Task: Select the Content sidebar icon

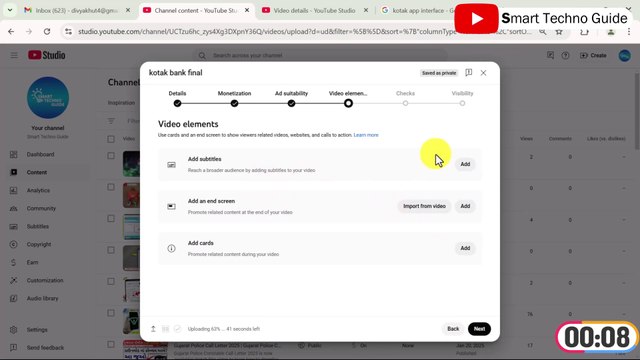Action: (13, 172)
